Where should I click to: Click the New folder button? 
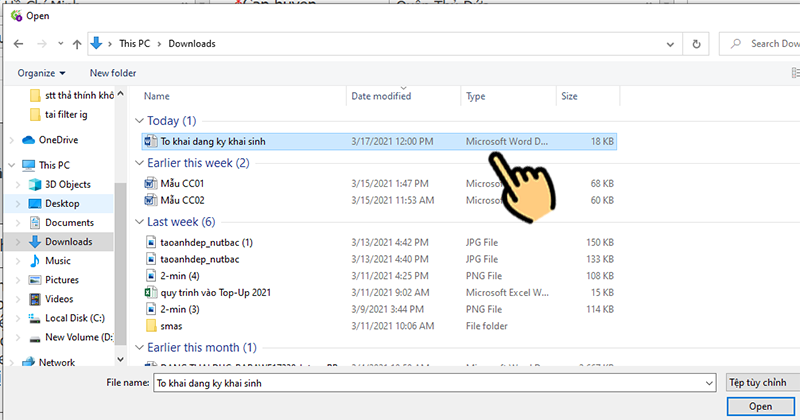(113, 73)
